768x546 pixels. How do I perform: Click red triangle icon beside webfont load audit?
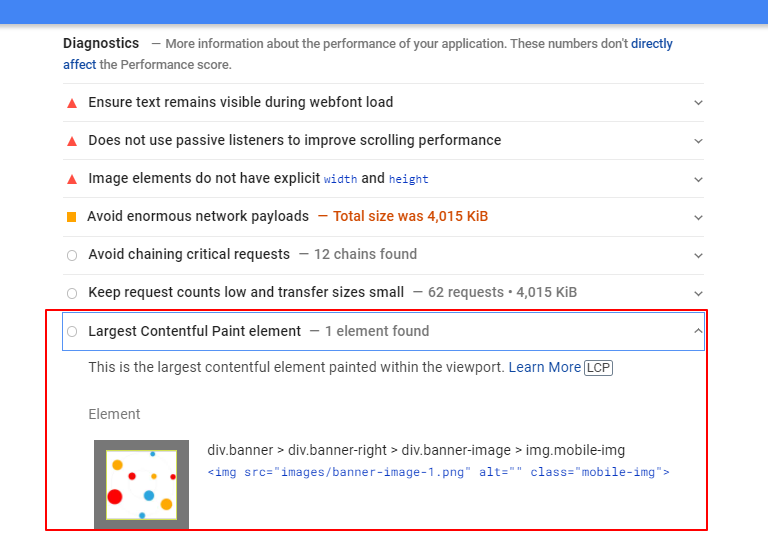click(72, 102)
